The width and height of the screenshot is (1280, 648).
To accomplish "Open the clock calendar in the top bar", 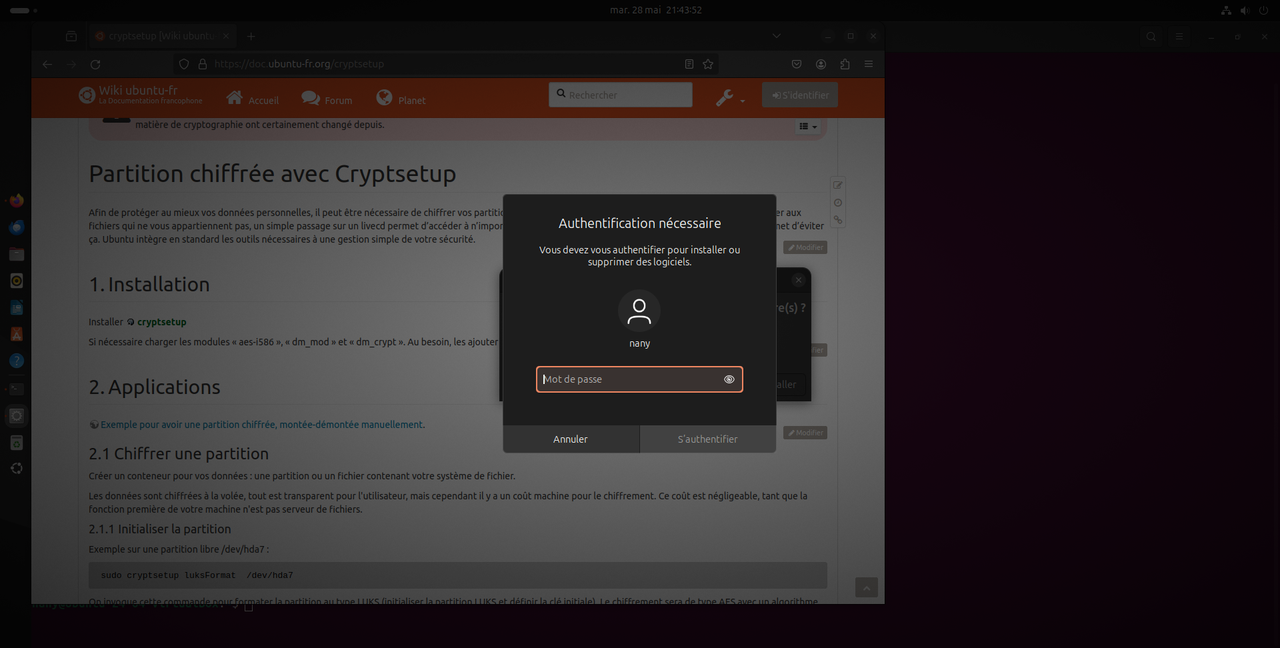I will click(x=656, y=9).
